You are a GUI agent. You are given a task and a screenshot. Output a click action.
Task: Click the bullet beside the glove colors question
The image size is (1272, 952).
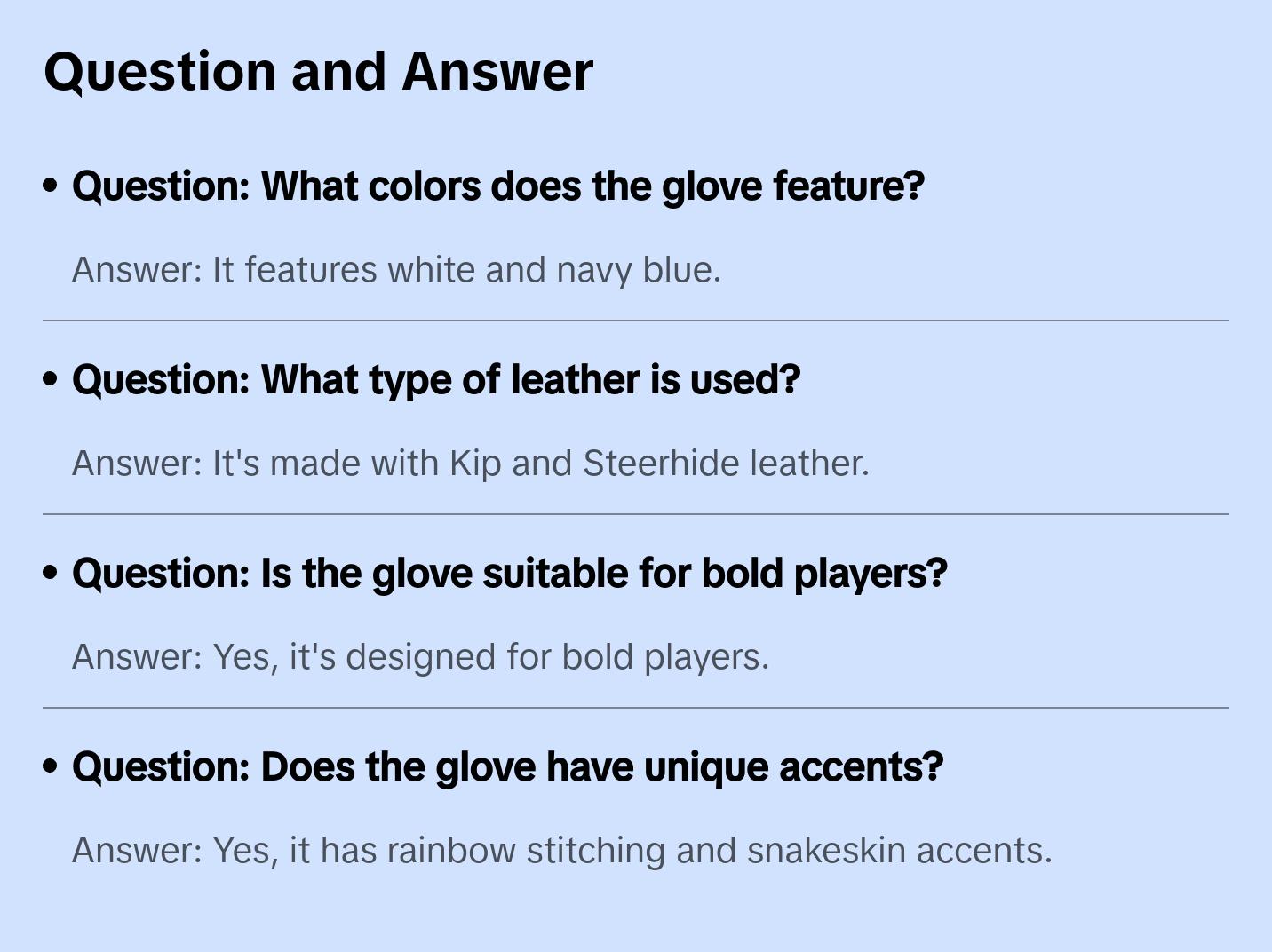51,186
